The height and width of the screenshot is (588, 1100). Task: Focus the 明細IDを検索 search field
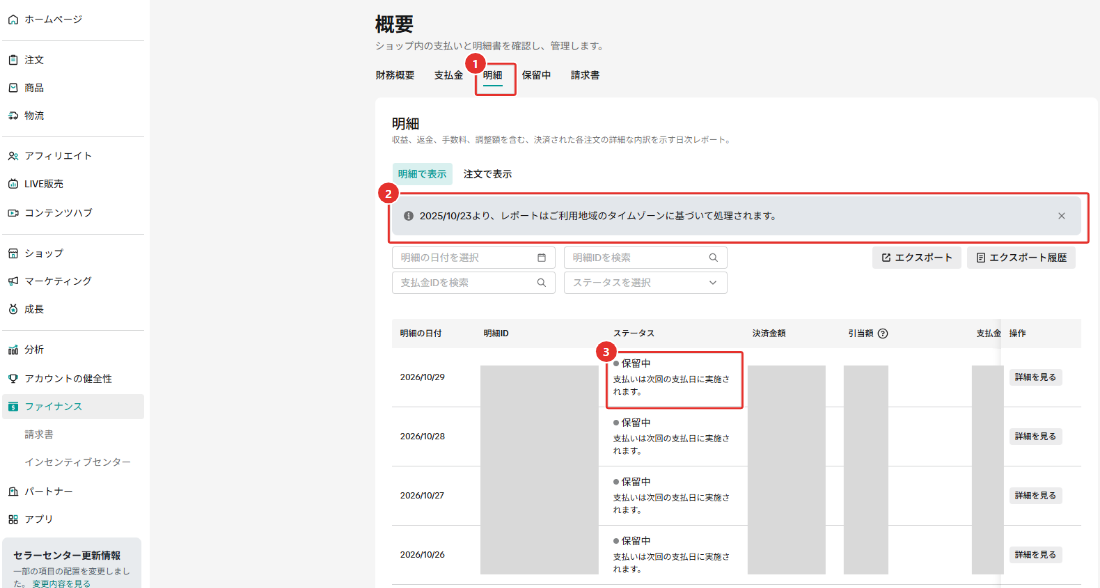click(645, 258)
